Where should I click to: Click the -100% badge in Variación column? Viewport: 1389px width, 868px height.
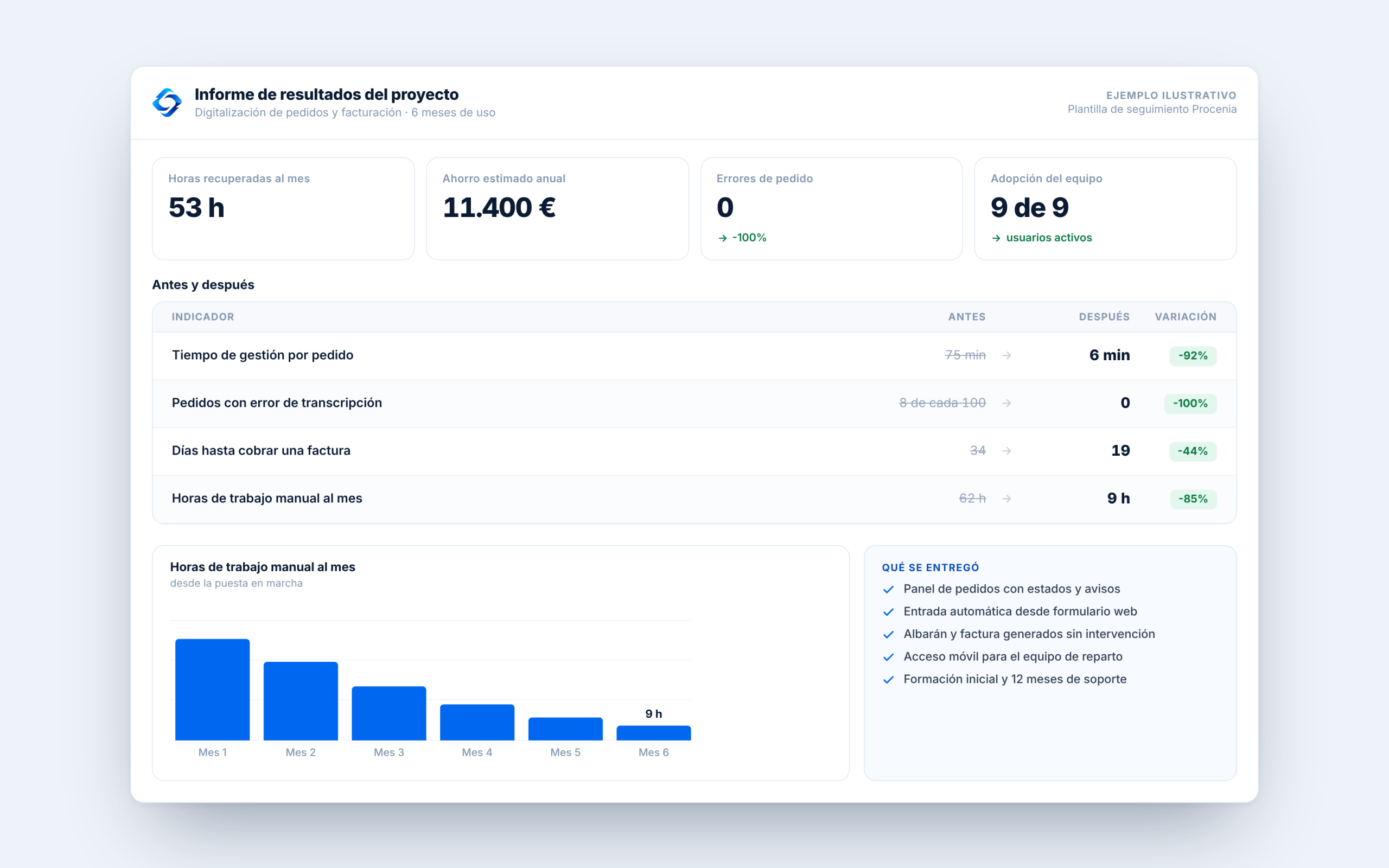tap(1190, 403)
